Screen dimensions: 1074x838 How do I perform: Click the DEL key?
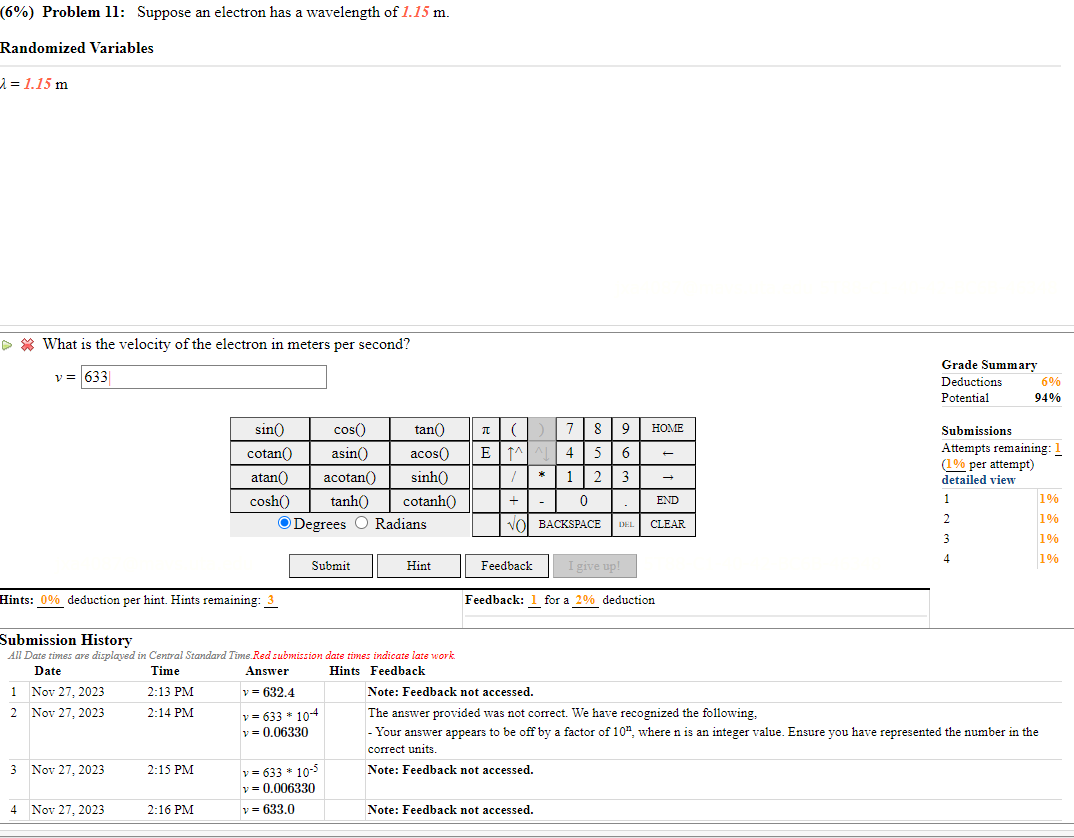(626, 525)
